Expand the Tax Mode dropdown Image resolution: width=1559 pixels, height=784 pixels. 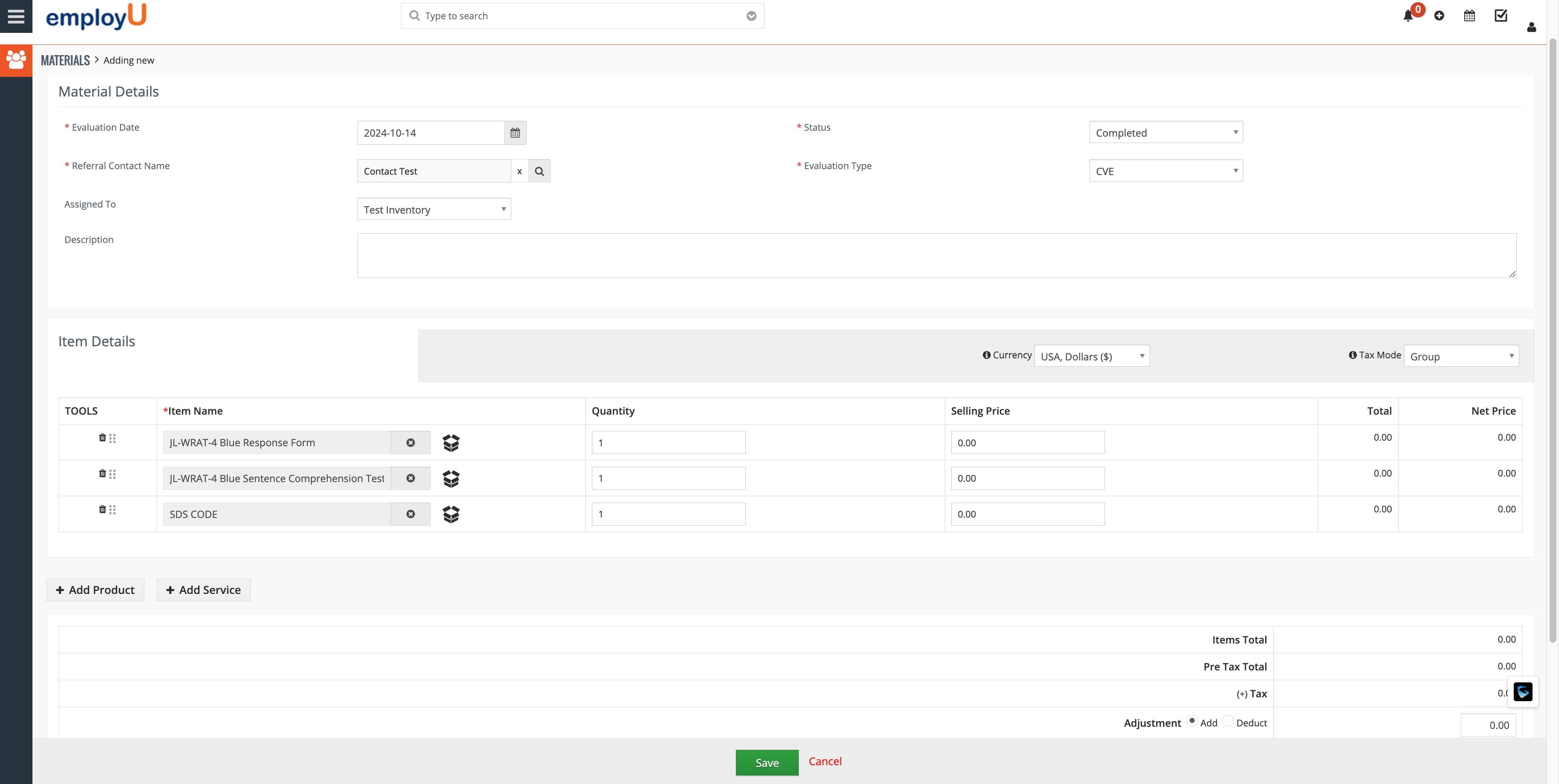tap(1461, 356)
